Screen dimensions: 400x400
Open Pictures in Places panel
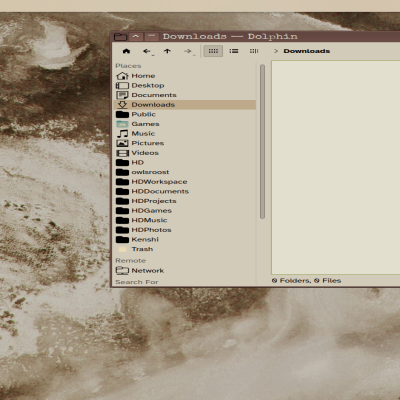pyautogui.click(x=185, y=143)
